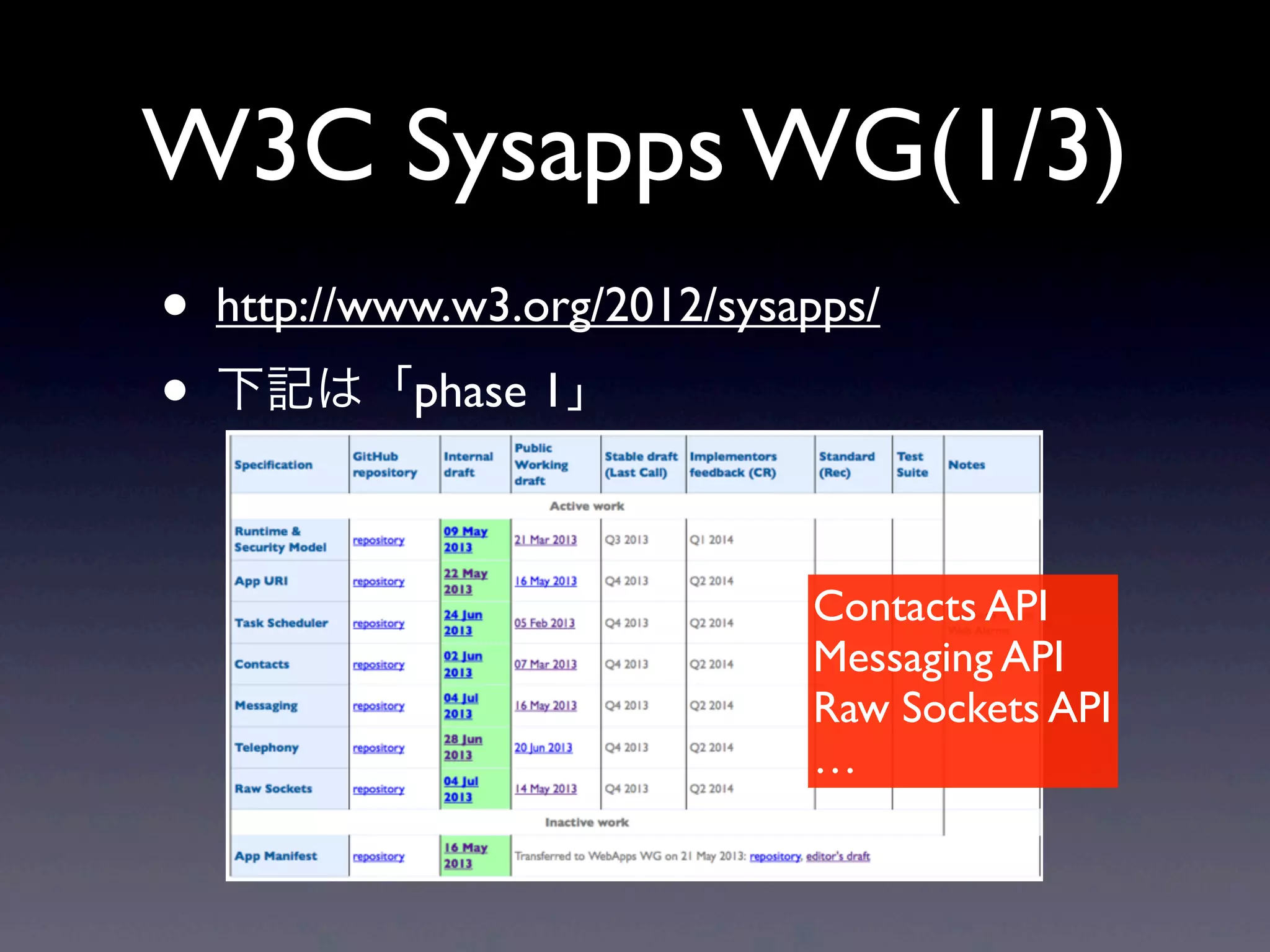Open repository link in Messaging row

pyautogui.click(x=378, y=706)
